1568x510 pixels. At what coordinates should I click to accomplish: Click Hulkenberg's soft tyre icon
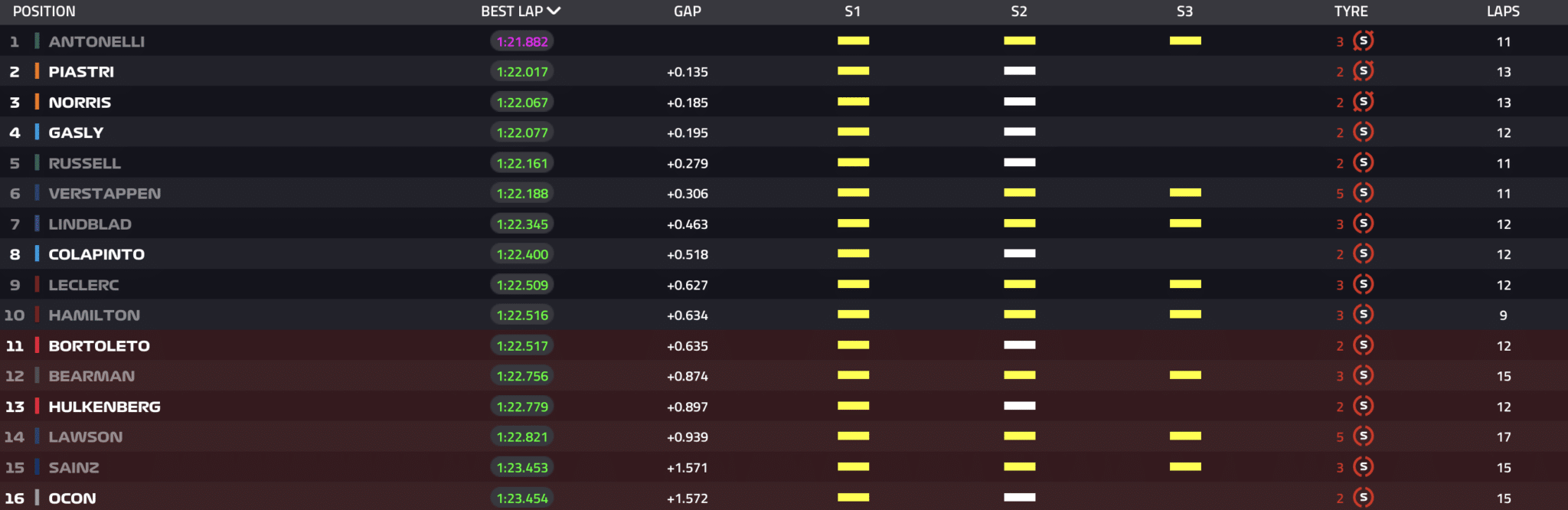click(x=1364, y=406)
